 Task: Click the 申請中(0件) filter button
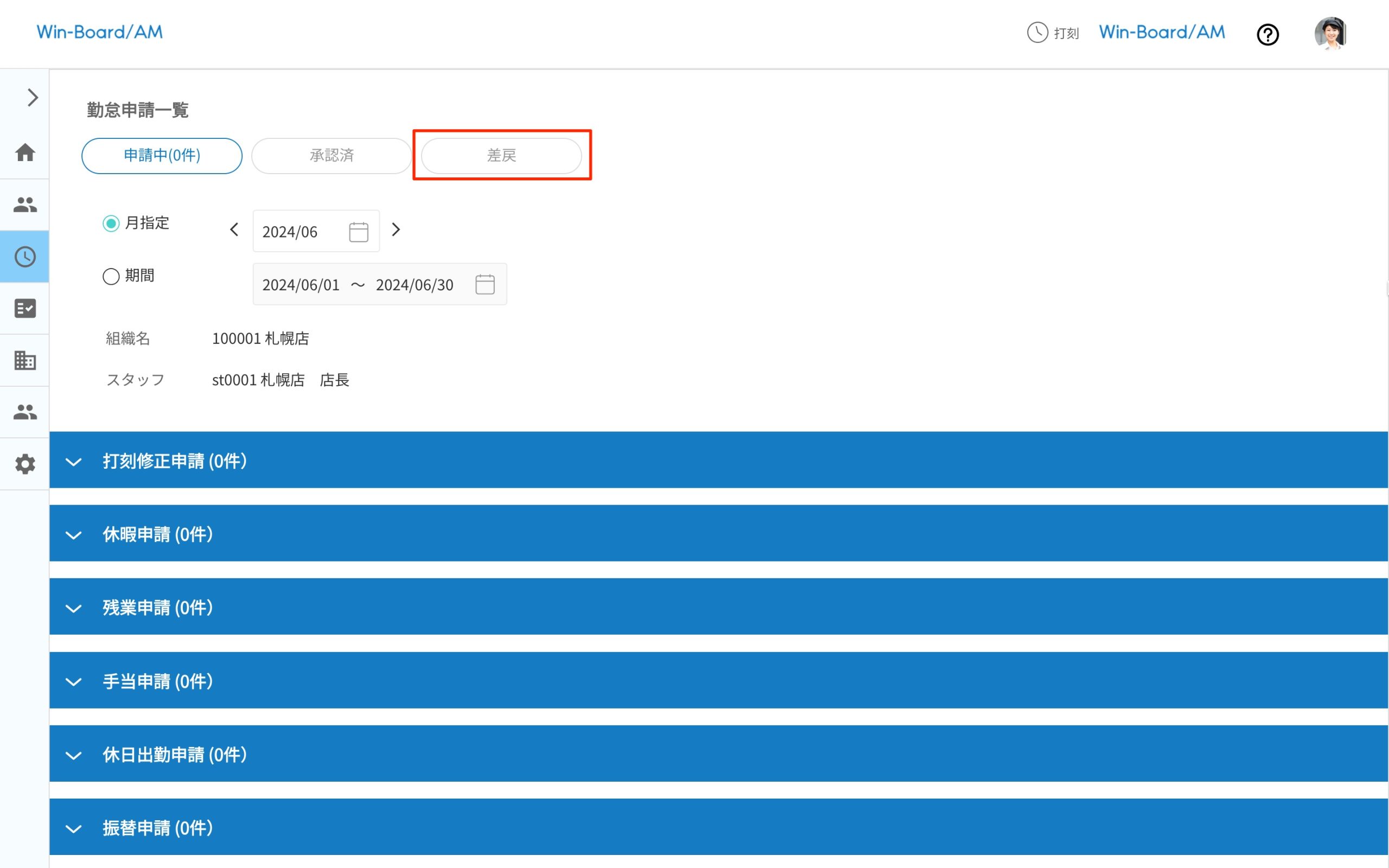pos(161,155)
